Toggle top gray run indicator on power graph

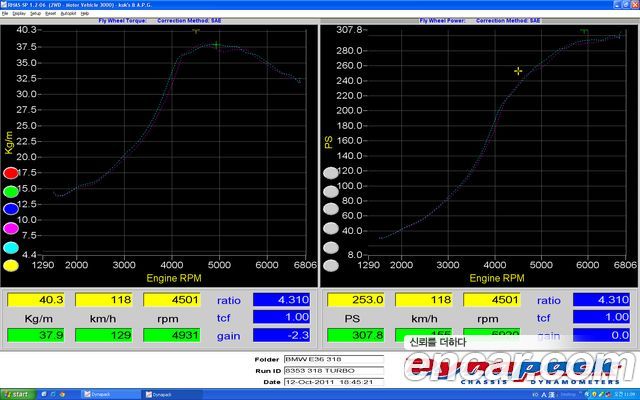pyautogui.click(x=330, y=173)
